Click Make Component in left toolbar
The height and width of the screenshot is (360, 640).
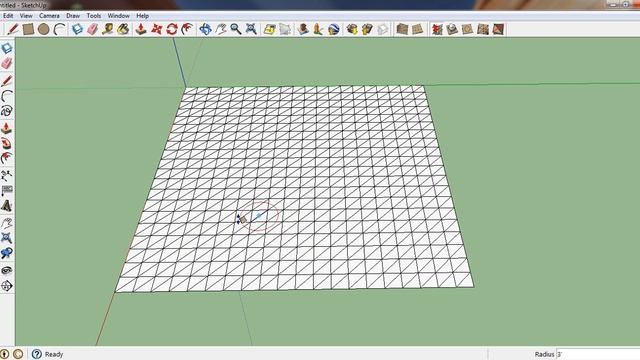click(7, 48)
